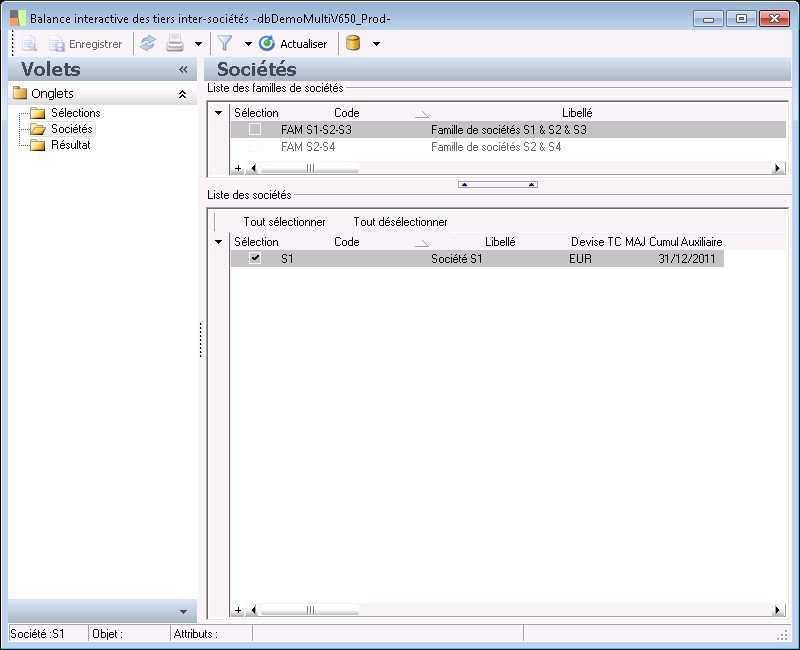Open the dropdown arrow next to print
Image resolution: width=800 pixels, height=650 pixels.
pos(198,44)
